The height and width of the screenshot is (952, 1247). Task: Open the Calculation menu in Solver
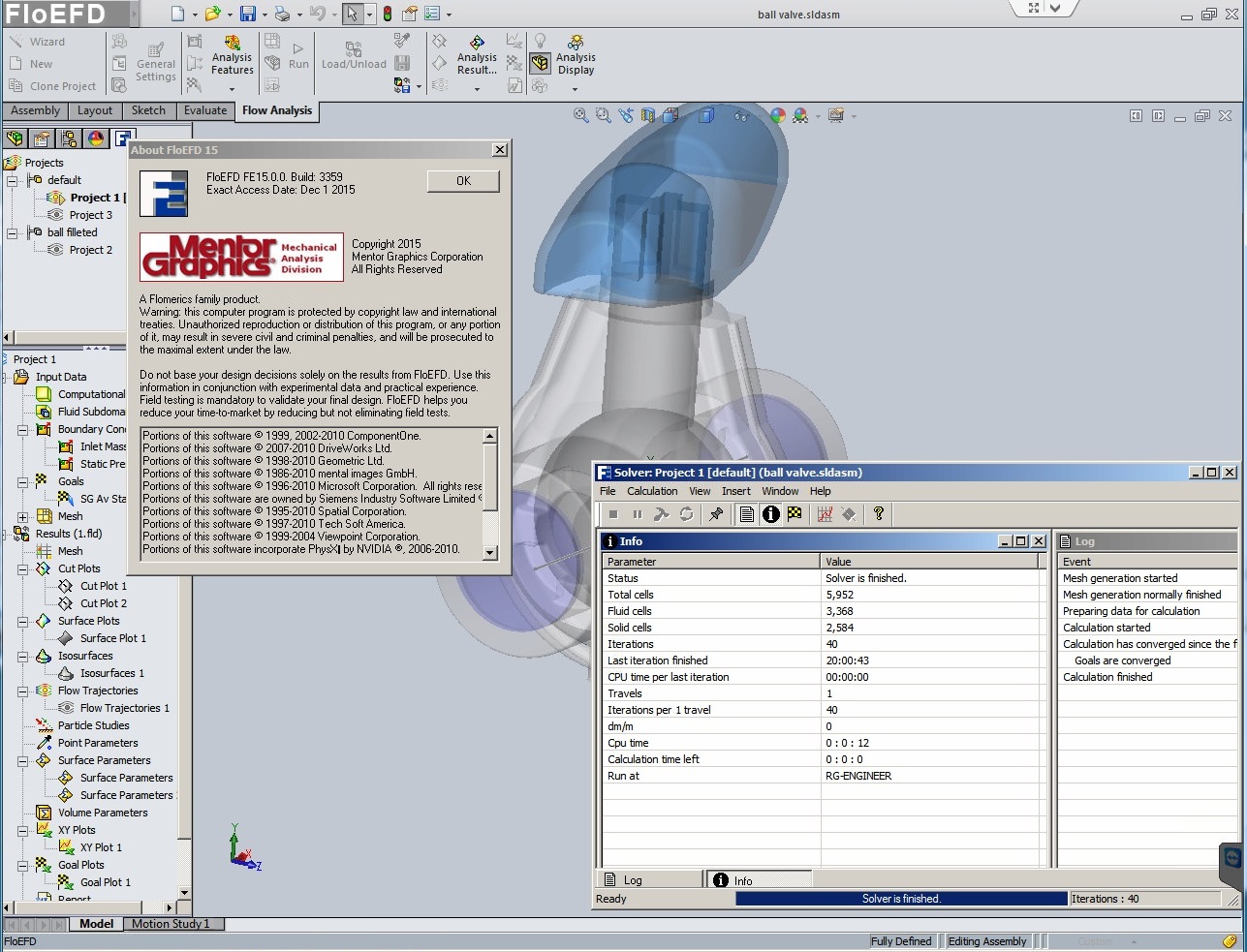pyautogui.click(x=652, y=491)
